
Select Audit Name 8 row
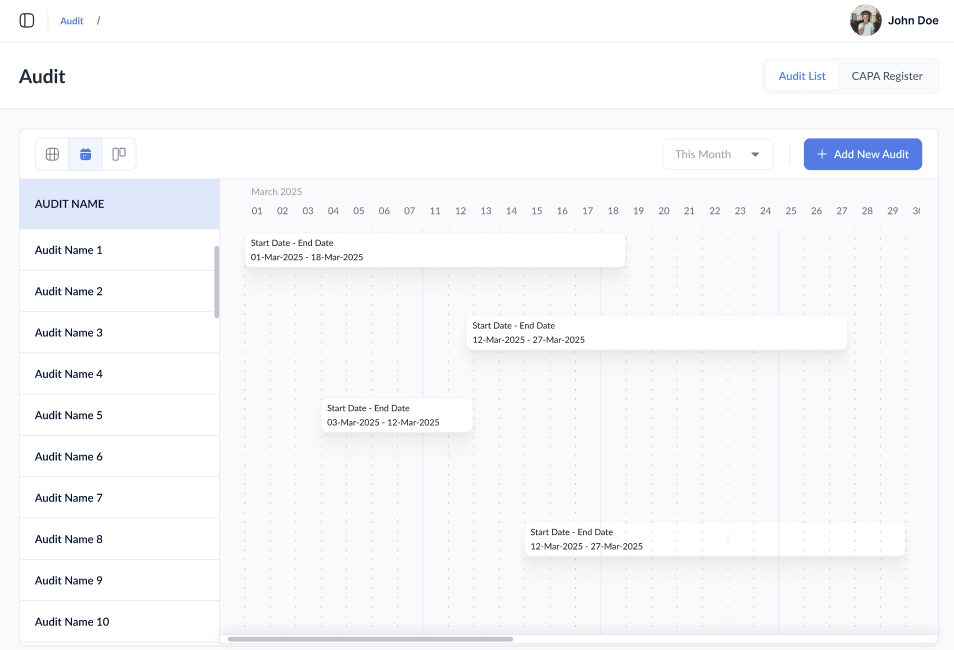coord(69,539)
